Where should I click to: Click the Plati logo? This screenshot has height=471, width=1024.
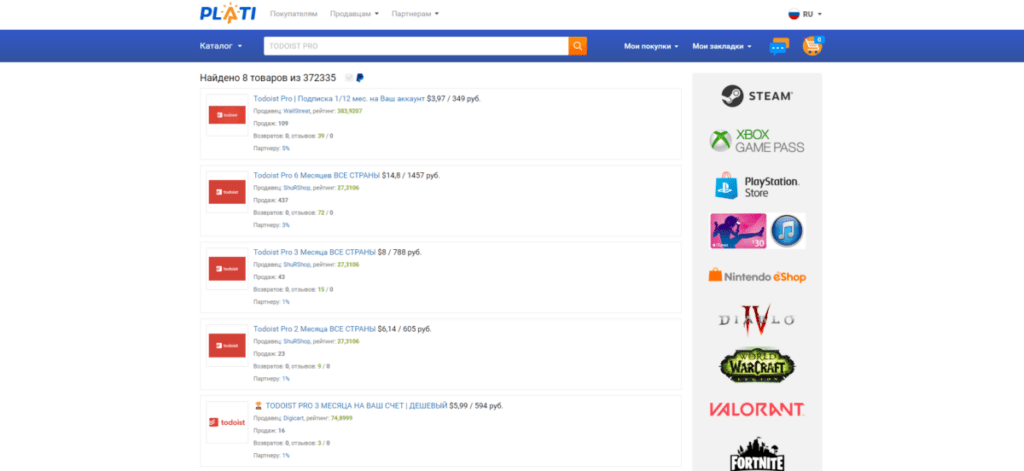[227, 13]
